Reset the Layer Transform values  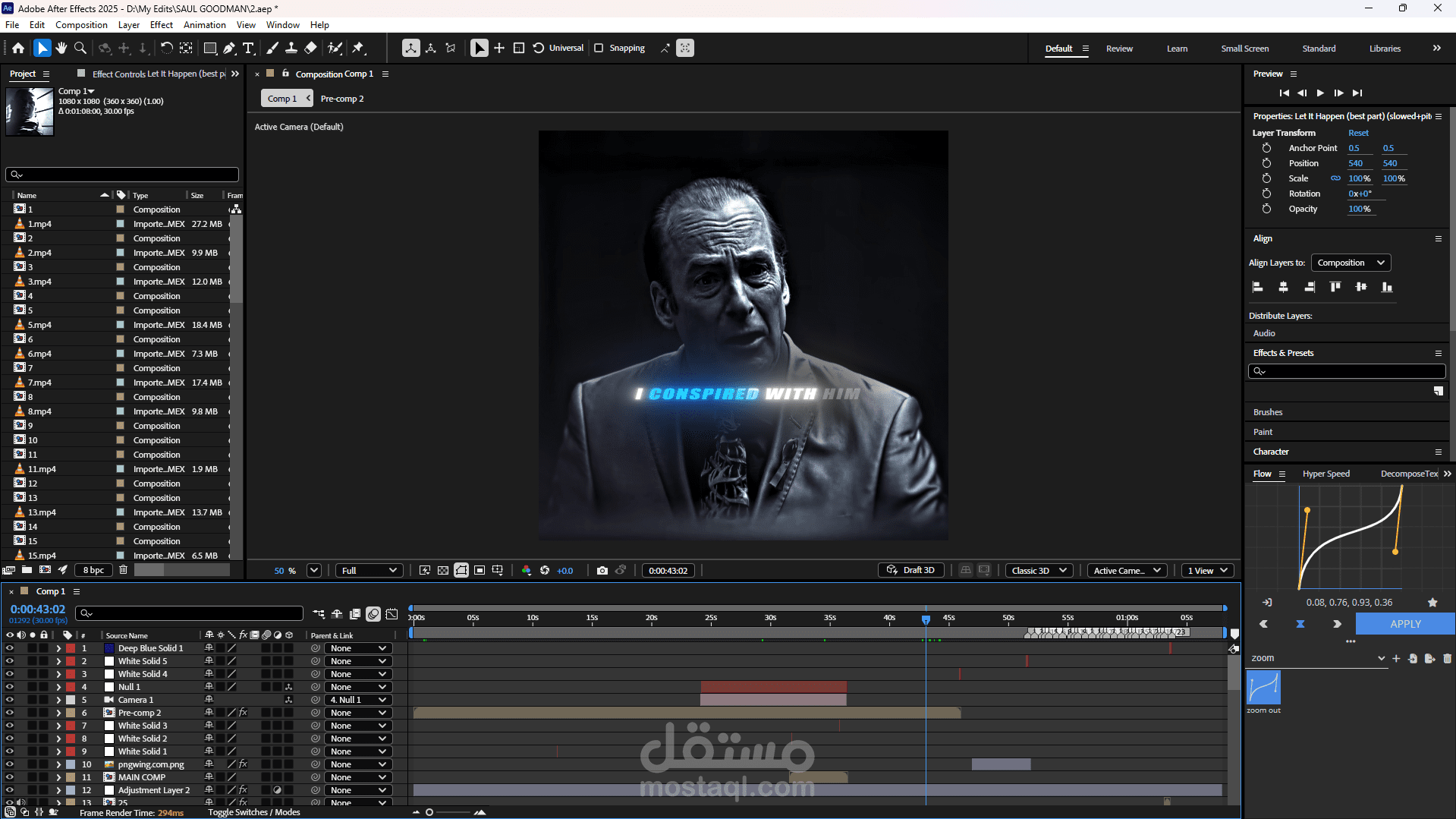pos(1358,133)
